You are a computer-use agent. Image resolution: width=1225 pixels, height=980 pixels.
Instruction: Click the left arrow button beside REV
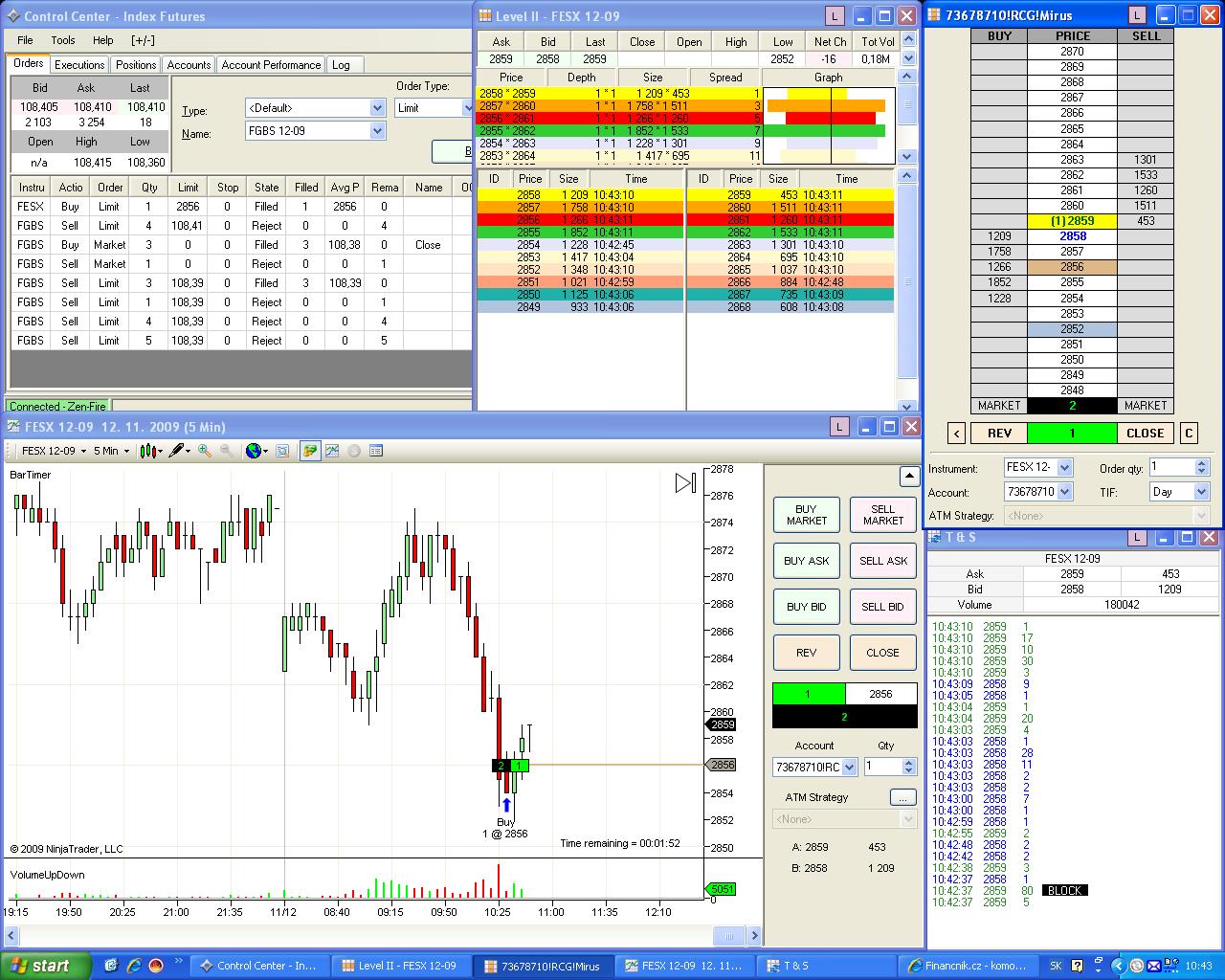tap(956, 433)
